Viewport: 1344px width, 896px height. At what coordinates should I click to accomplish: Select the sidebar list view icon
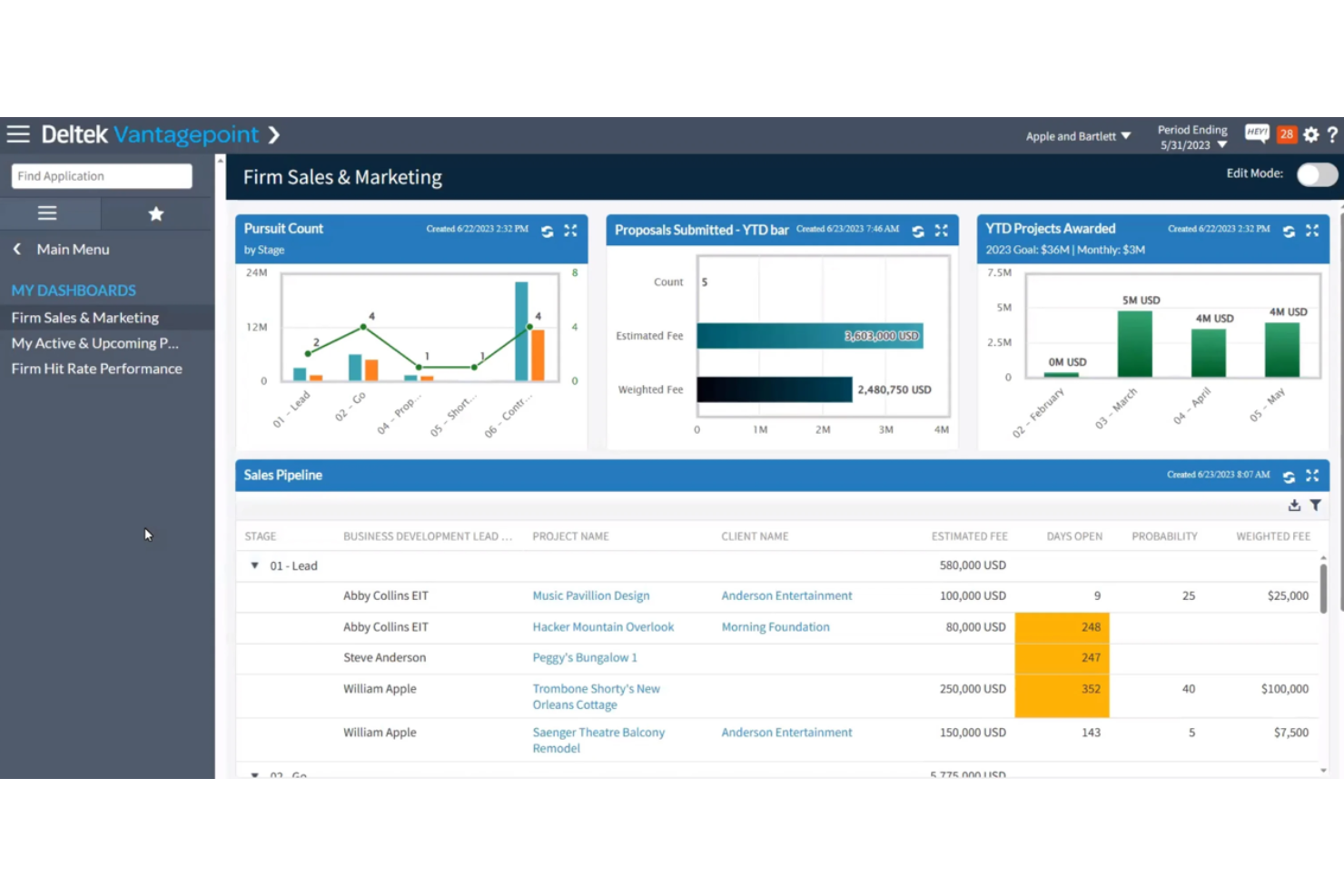[x=47, y=214]
